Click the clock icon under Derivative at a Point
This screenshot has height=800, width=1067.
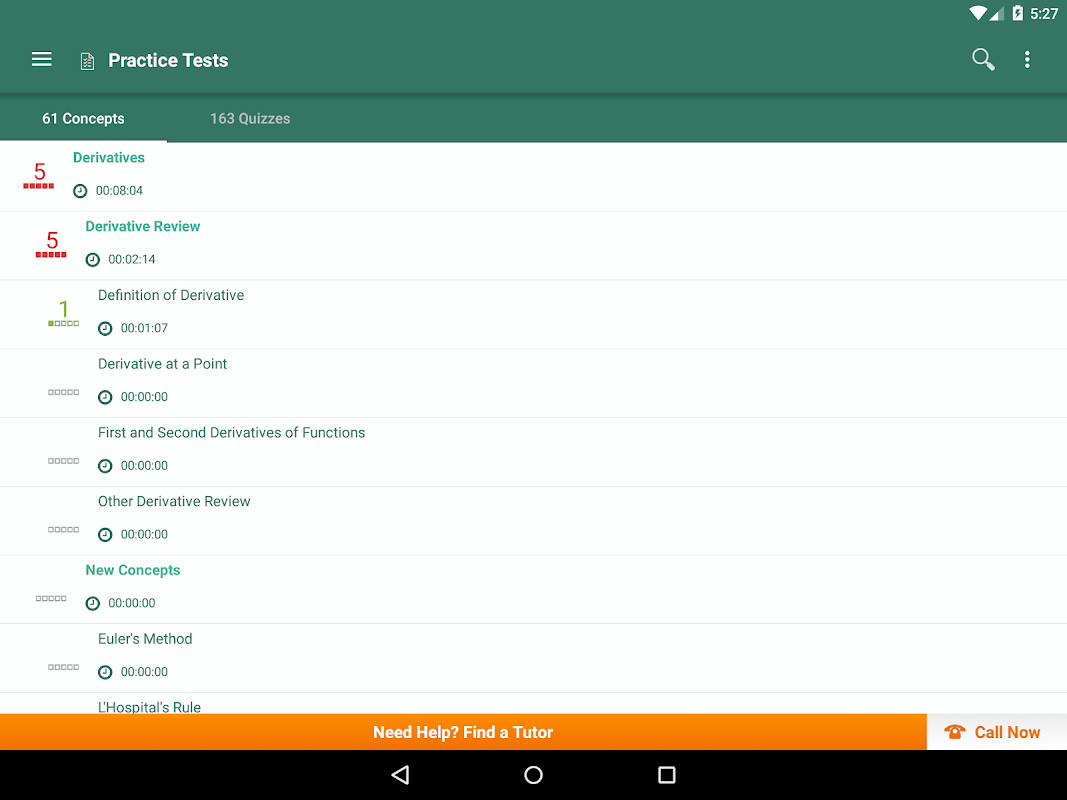pyautogui.click(x=105, y=397)
